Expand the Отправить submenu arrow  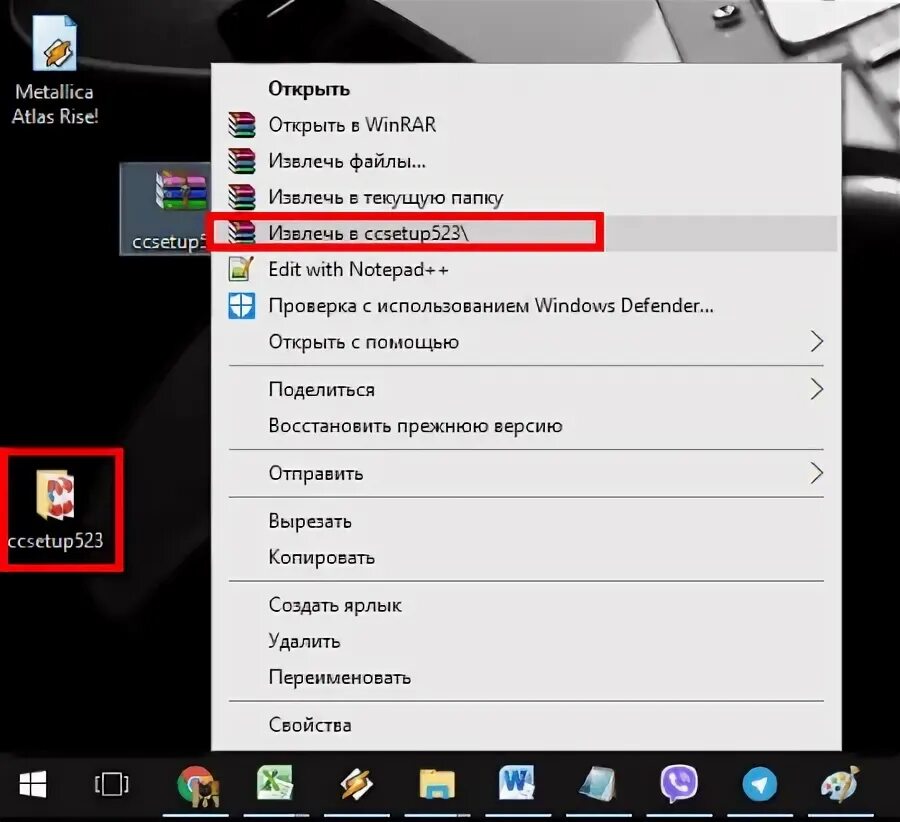point(817,473)
